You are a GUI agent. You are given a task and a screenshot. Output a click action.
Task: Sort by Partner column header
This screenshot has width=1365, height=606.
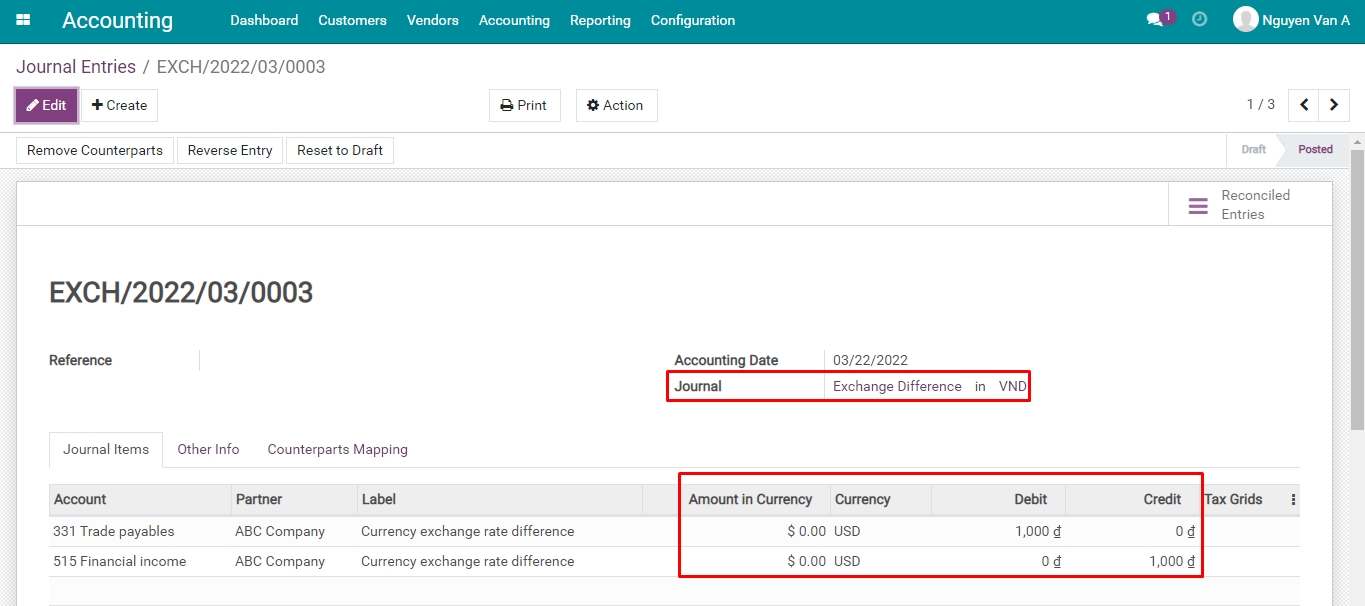(294, 499)
